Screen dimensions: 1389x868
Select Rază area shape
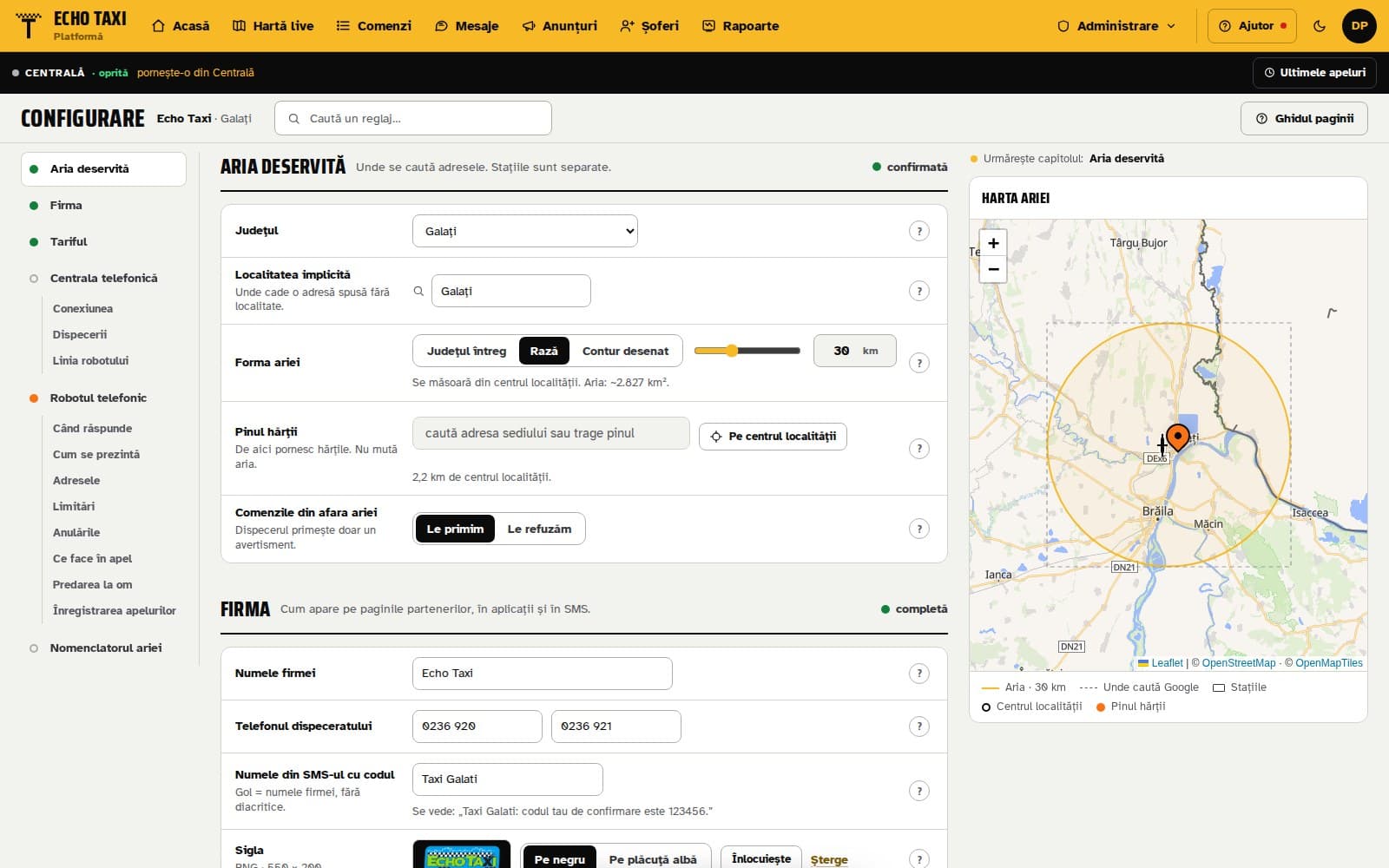tap(544, 351)
